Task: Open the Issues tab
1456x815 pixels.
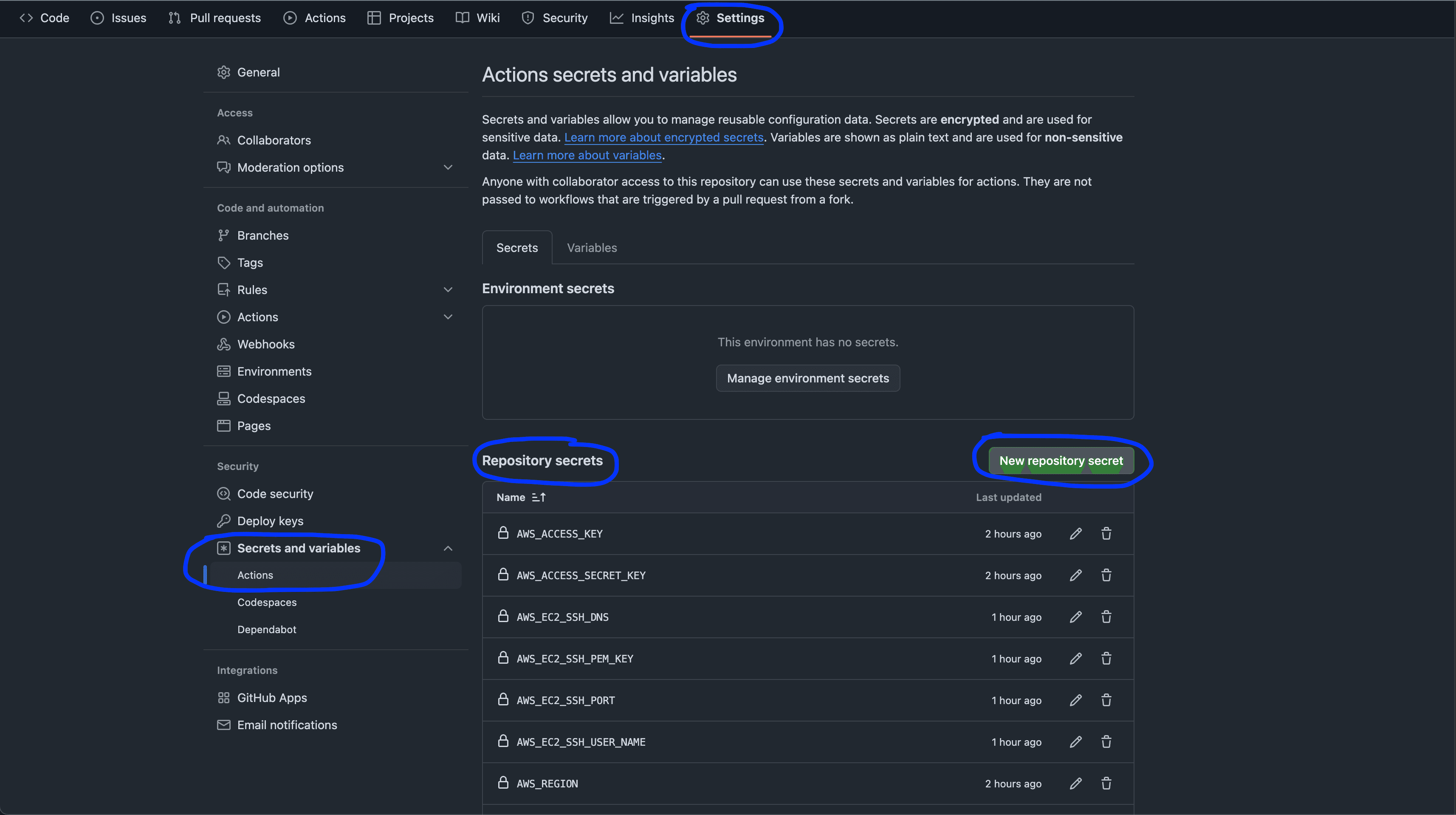Action: click(x=119, y=18)
